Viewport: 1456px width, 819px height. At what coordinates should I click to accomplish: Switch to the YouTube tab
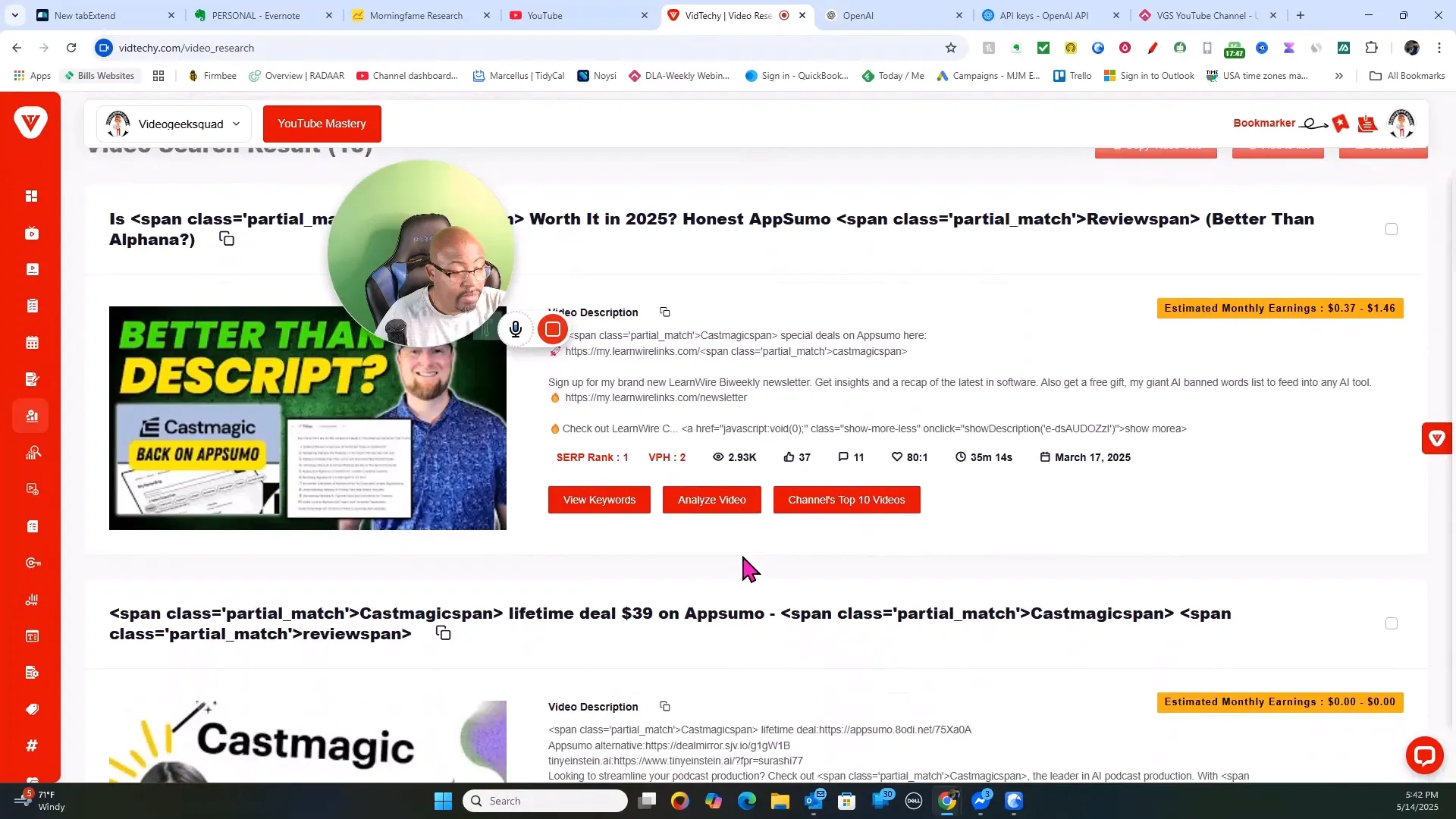[x=579, y=15]
